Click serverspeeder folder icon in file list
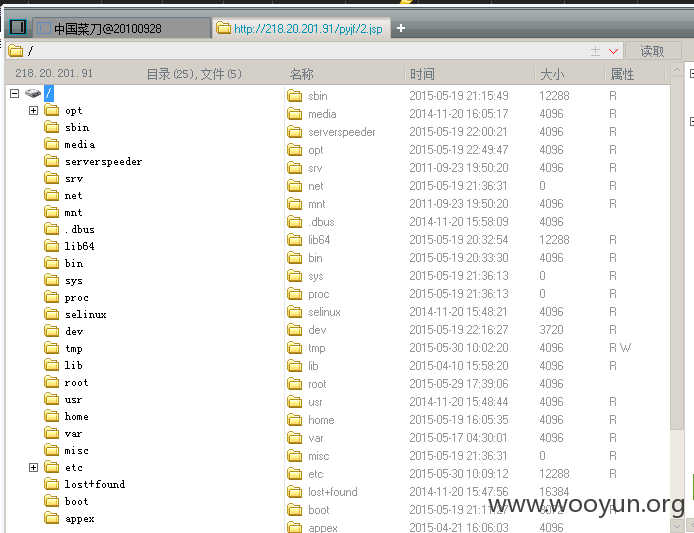This screenshot has height=533, width=694. 295,132
